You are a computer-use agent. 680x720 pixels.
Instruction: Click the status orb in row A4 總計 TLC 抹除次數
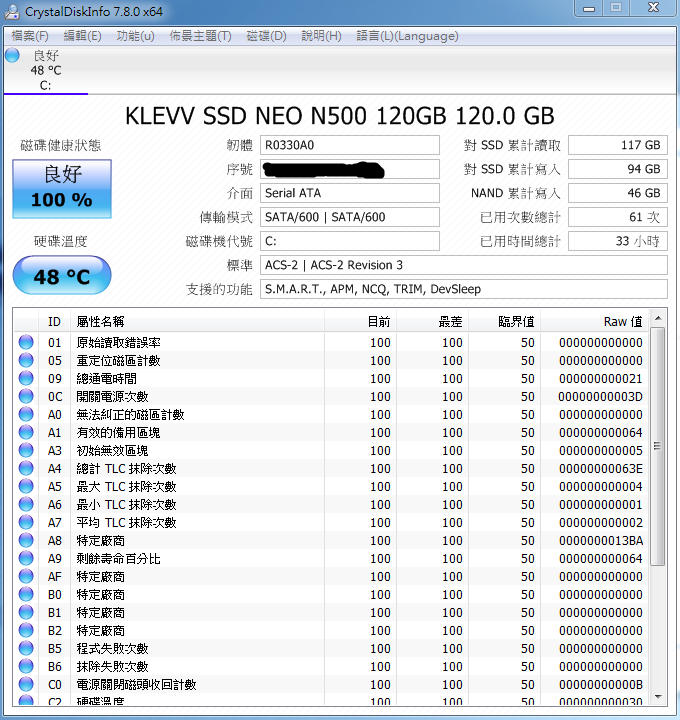coord(26,468)
